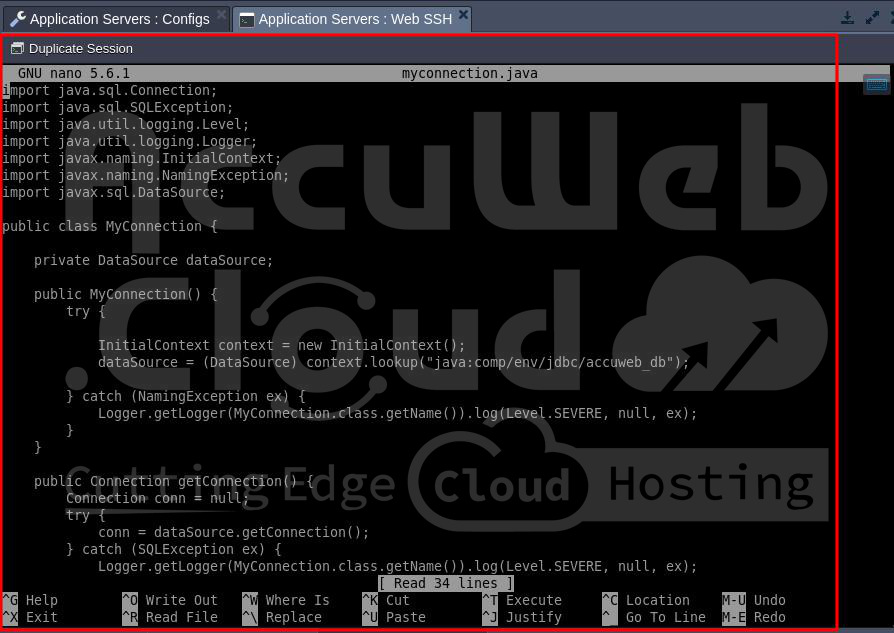The height and width of the screenshot is (633, 894).
Task: Click the ^T Execute shortcut
Action: 522,600
